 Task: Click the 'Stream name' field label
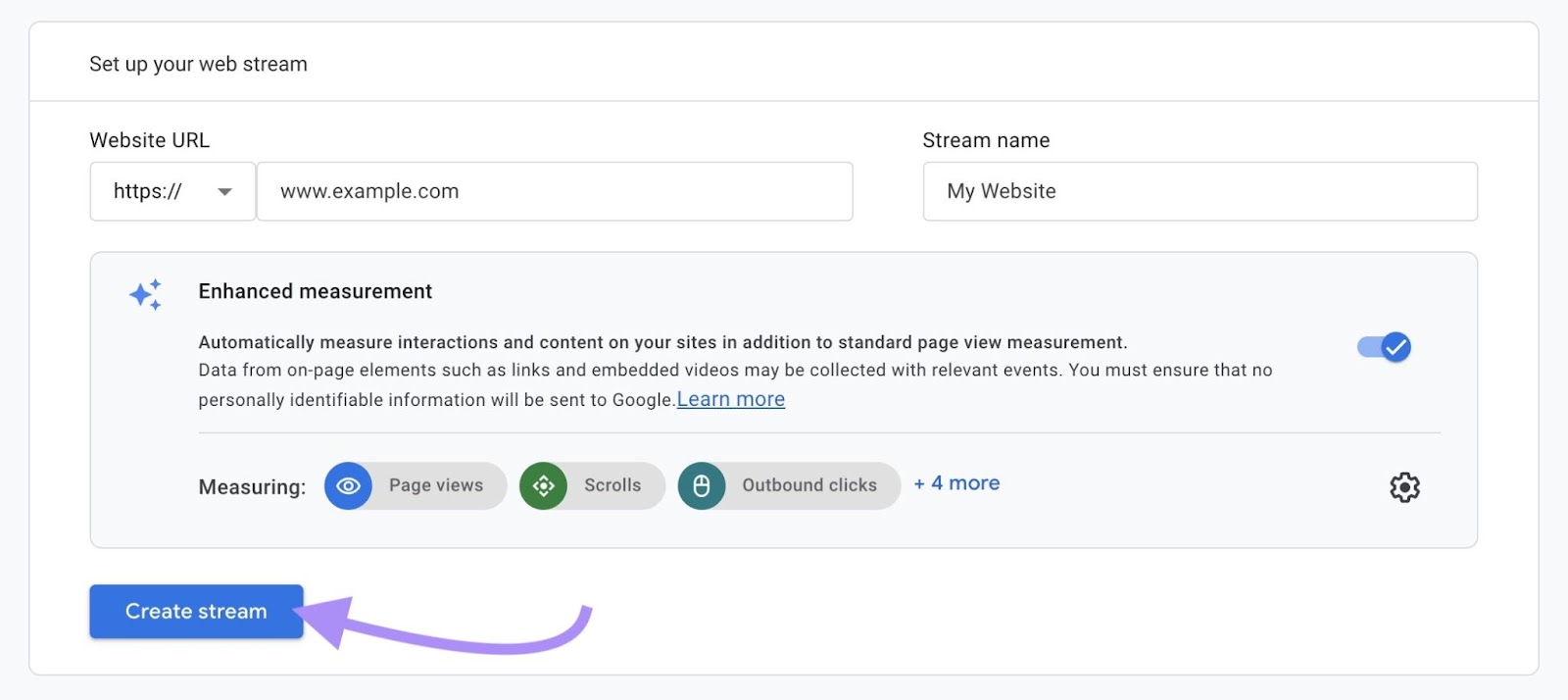point(986,140)
